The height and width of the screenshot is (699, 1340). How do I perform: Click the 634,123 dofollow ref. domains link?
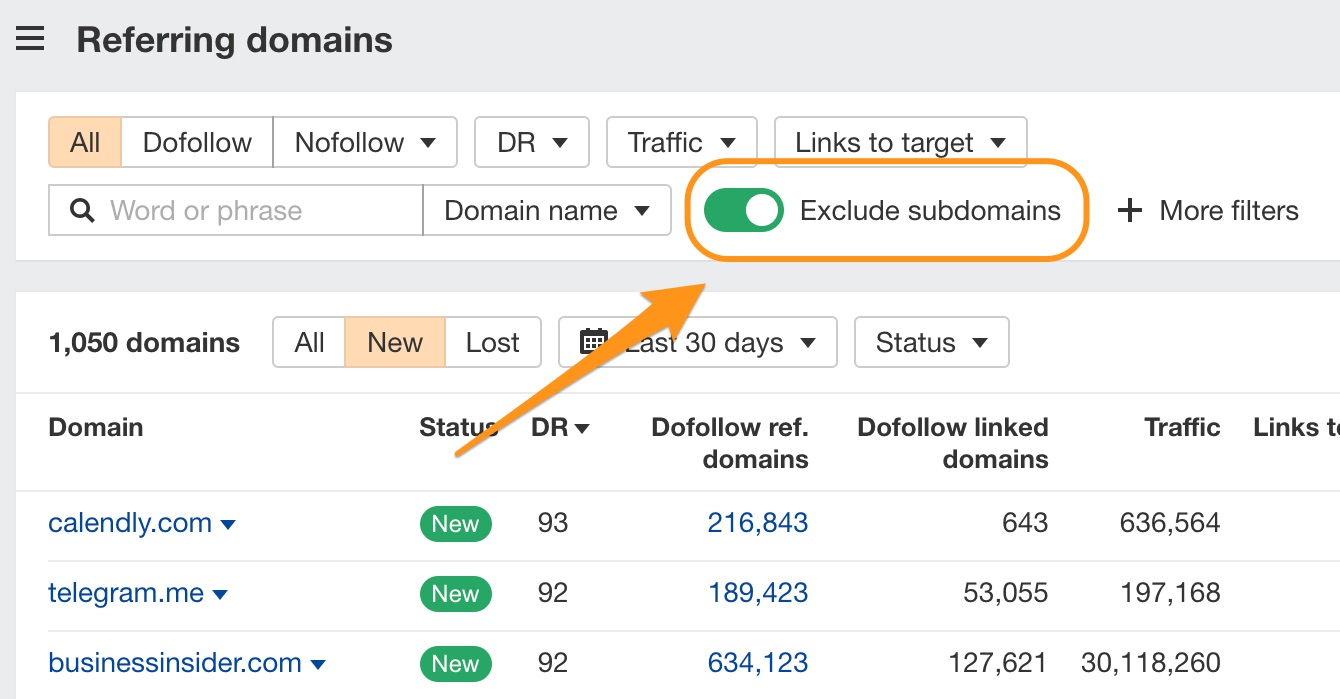pos(757,663)
